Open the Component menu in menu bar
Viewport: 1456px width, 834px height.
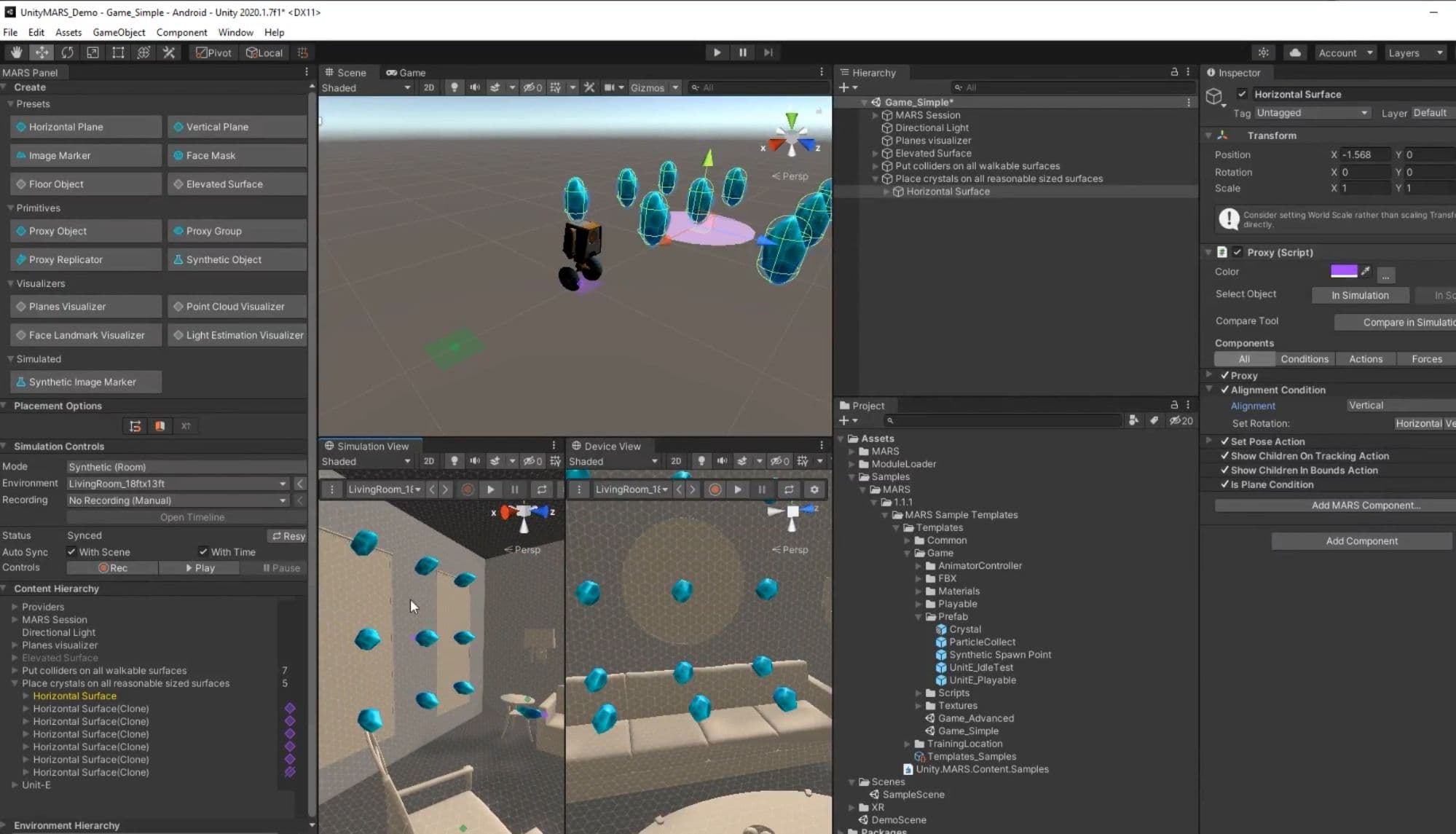click(x=181, y=32)
